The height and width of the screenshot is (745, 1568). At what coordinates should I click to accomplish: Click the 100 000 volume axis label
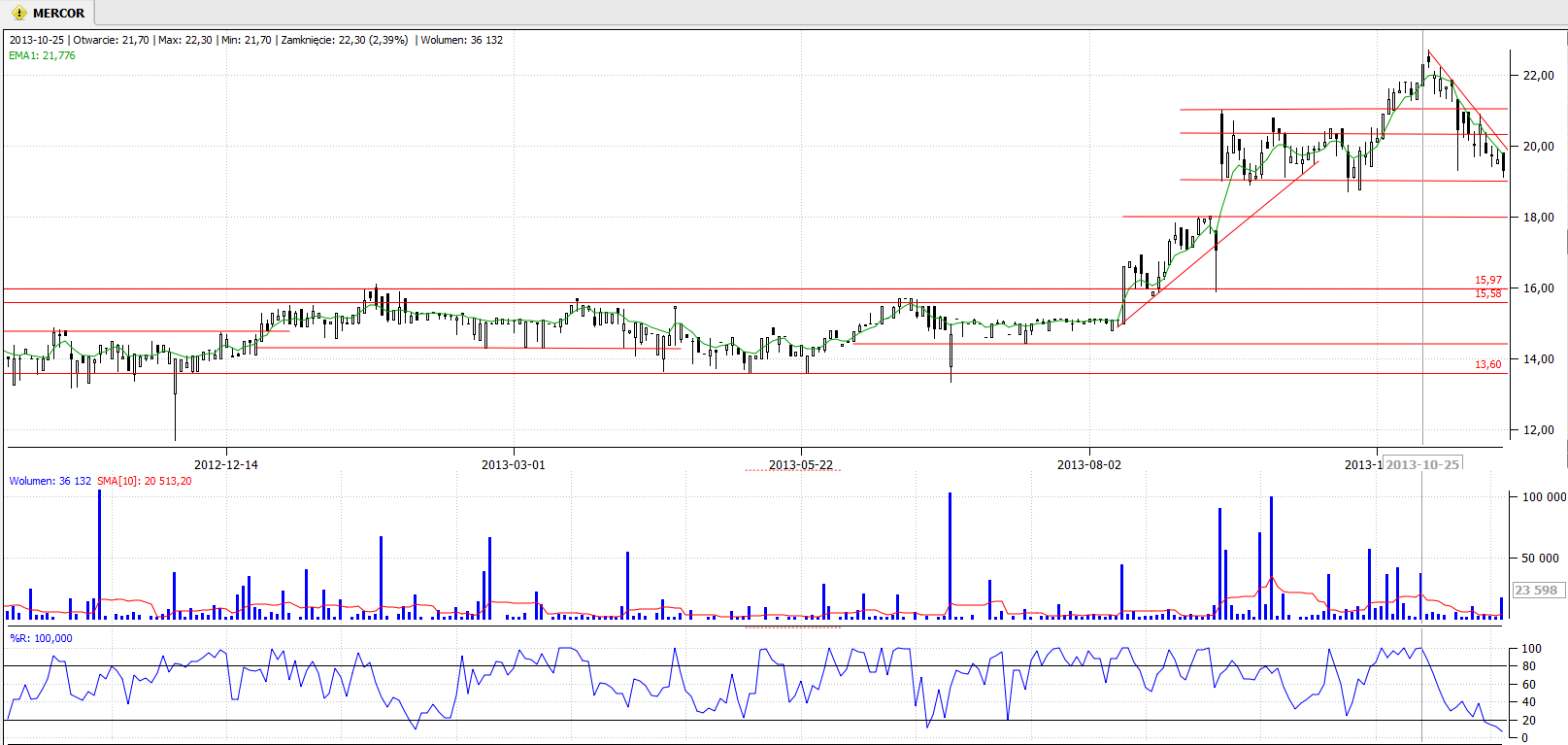pos(1544,496)
